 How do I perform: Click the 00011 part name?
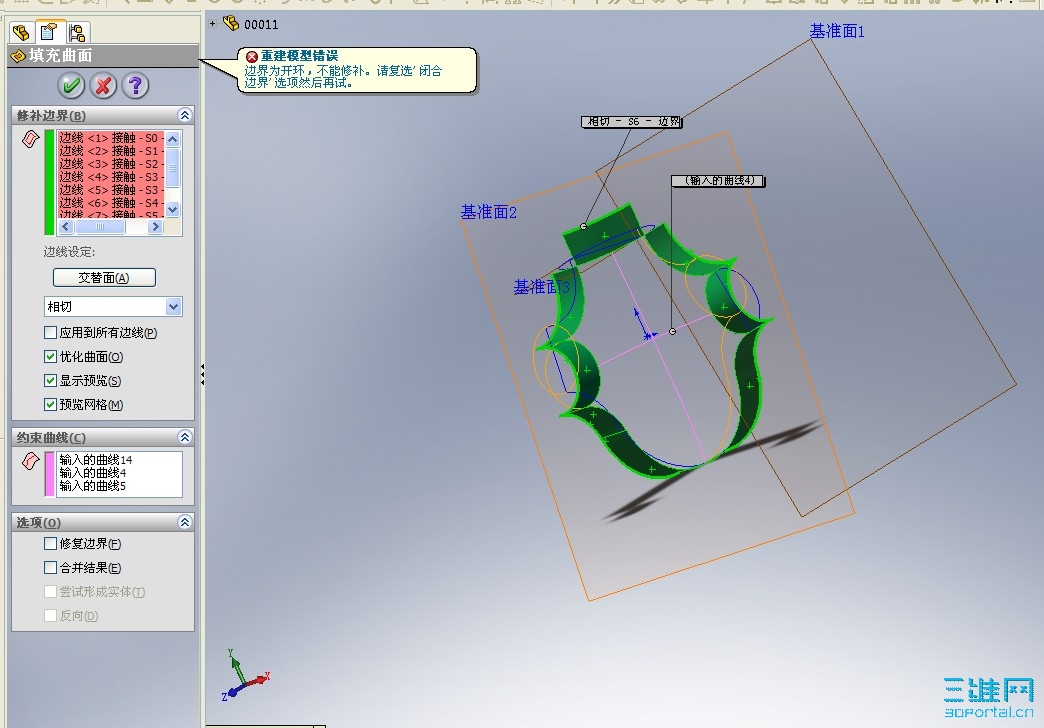pos(261,25)
